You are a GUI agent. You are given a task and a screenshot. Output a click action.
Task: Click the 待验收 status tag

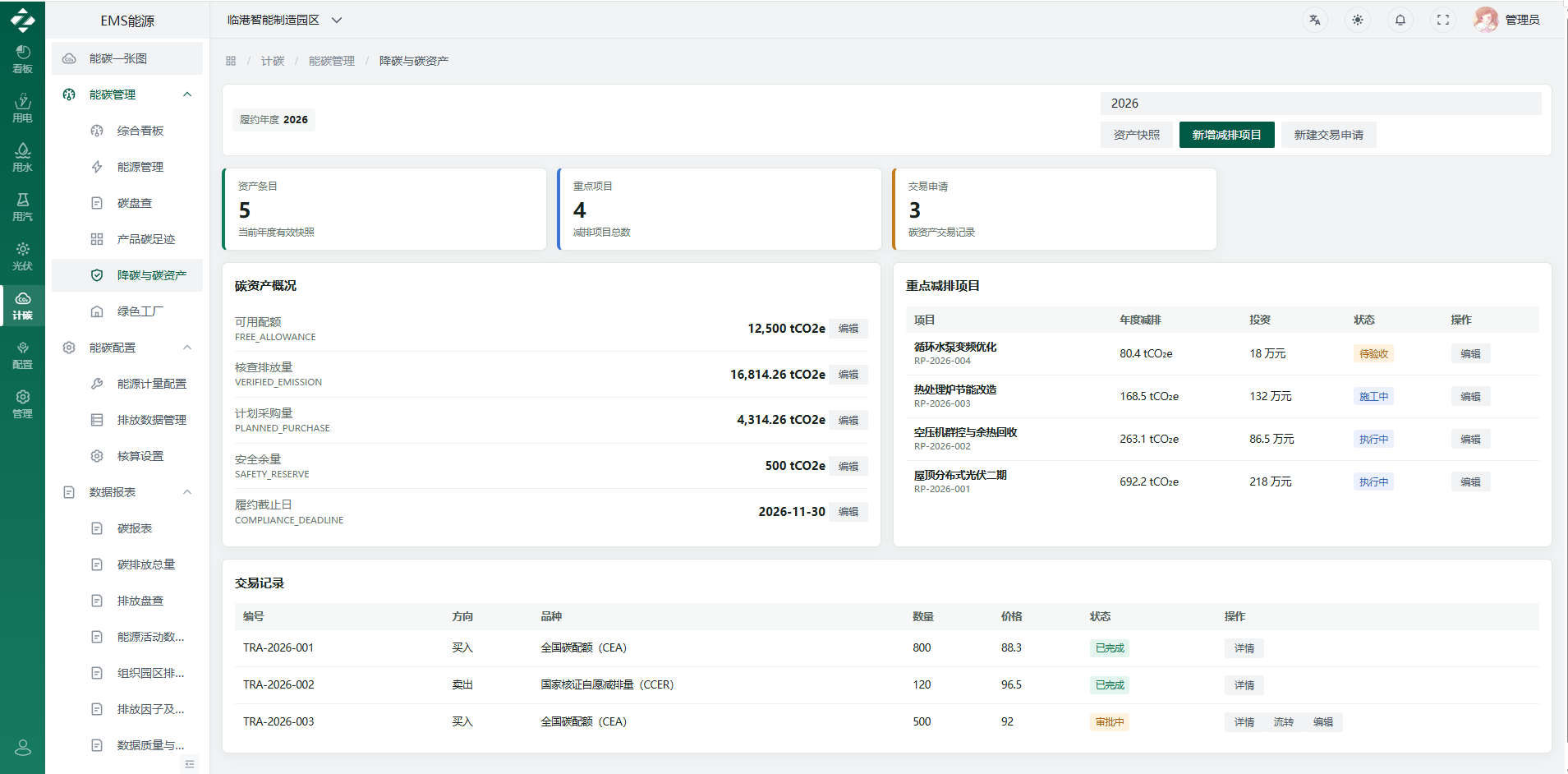click(1373, 354)
